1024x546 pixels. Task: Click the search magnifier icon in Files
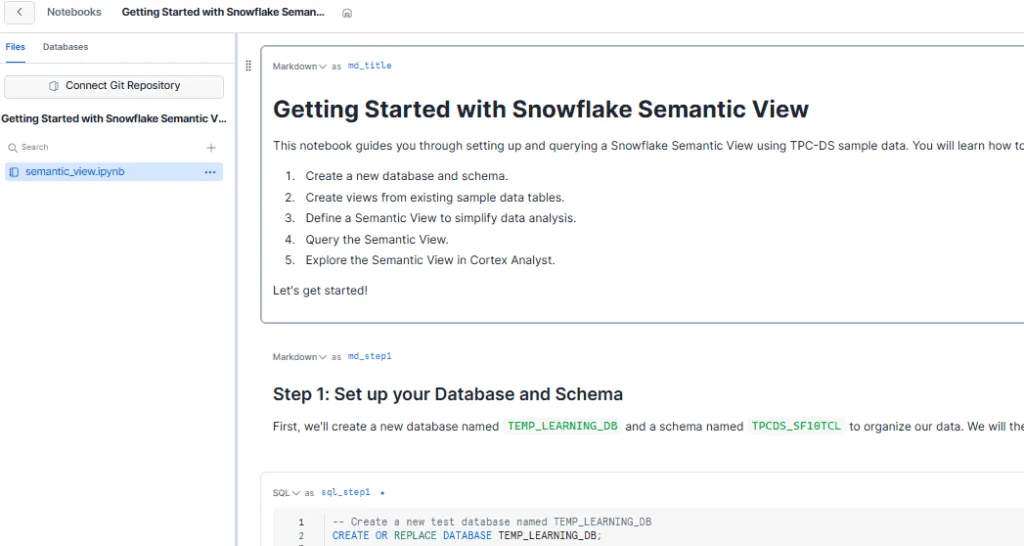coord(12,147)
